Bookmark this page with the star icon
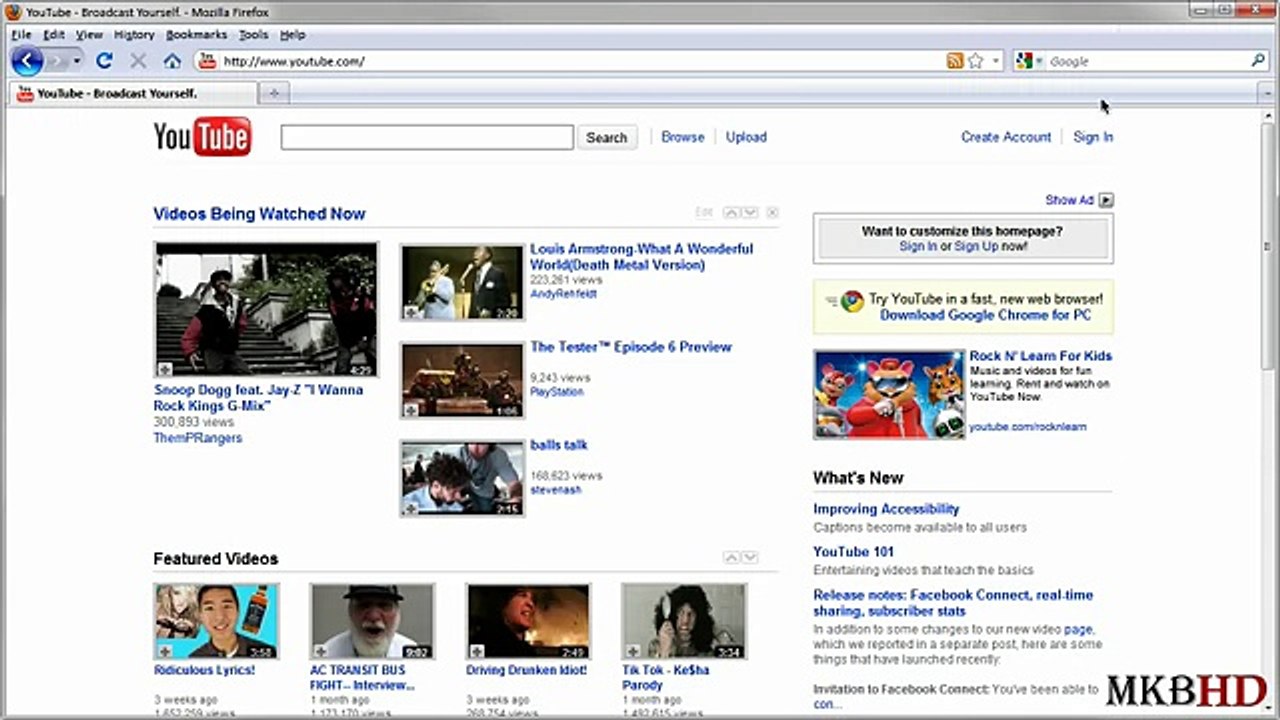The height and width of the screenshot is (720, 1280). (975, 61)
